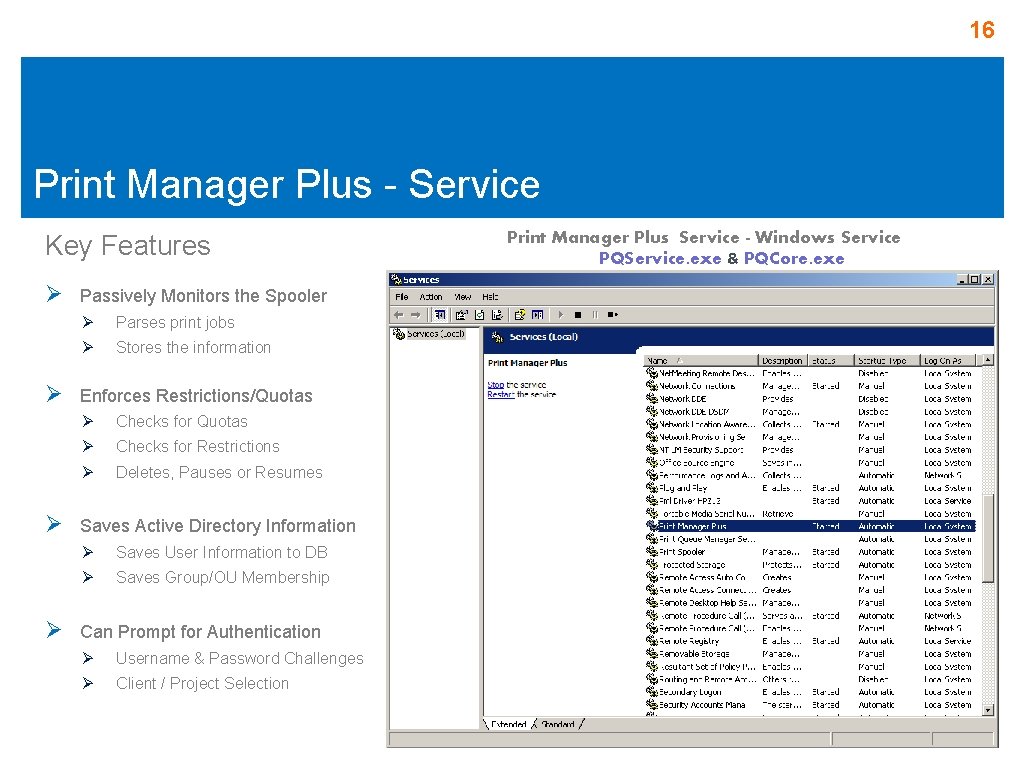Screen dimensions: 1024x768
Task: Click the Restart Service toolbar button
Action: click(613, 315)
